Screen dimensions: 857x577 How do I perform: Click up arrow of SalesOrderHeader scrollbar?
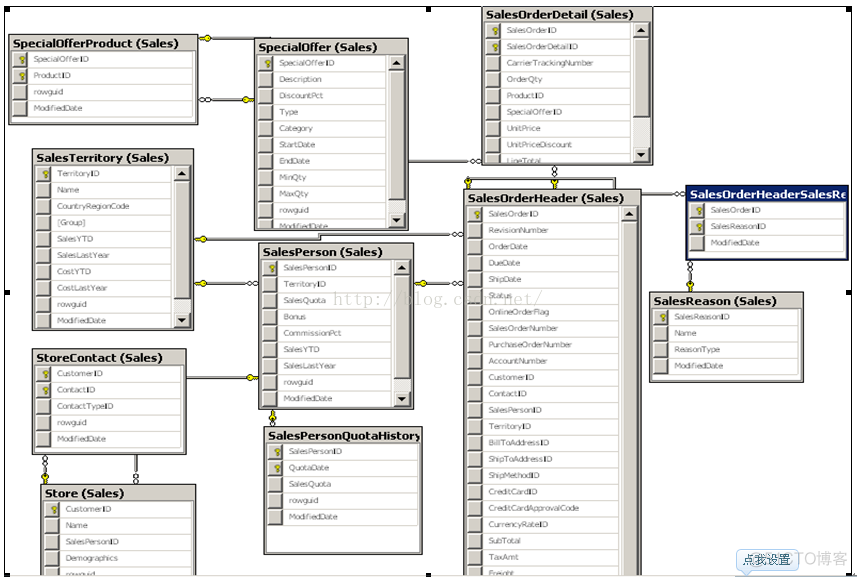coord(630,214)
